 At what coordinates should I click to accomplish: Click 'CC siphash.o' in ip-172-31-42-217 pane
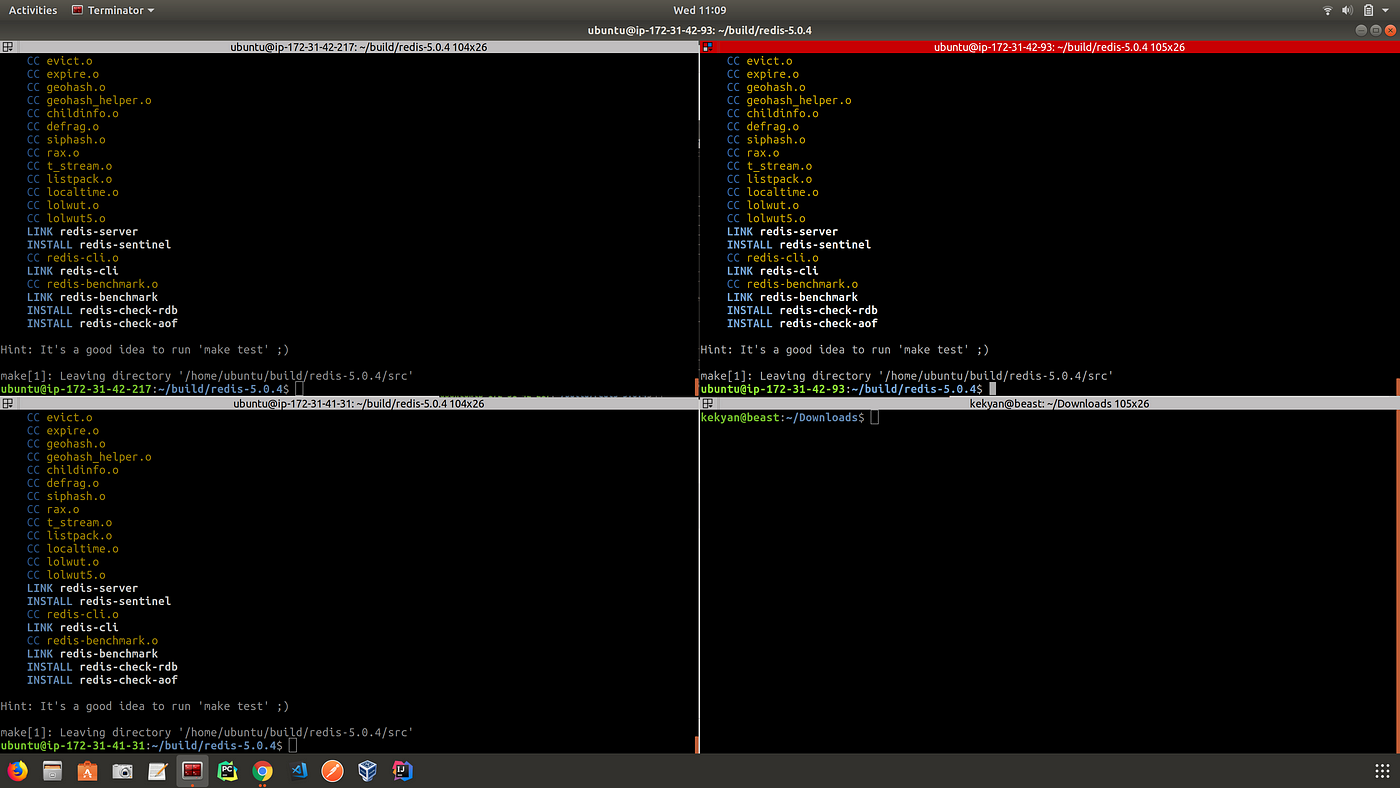[66, 140]
